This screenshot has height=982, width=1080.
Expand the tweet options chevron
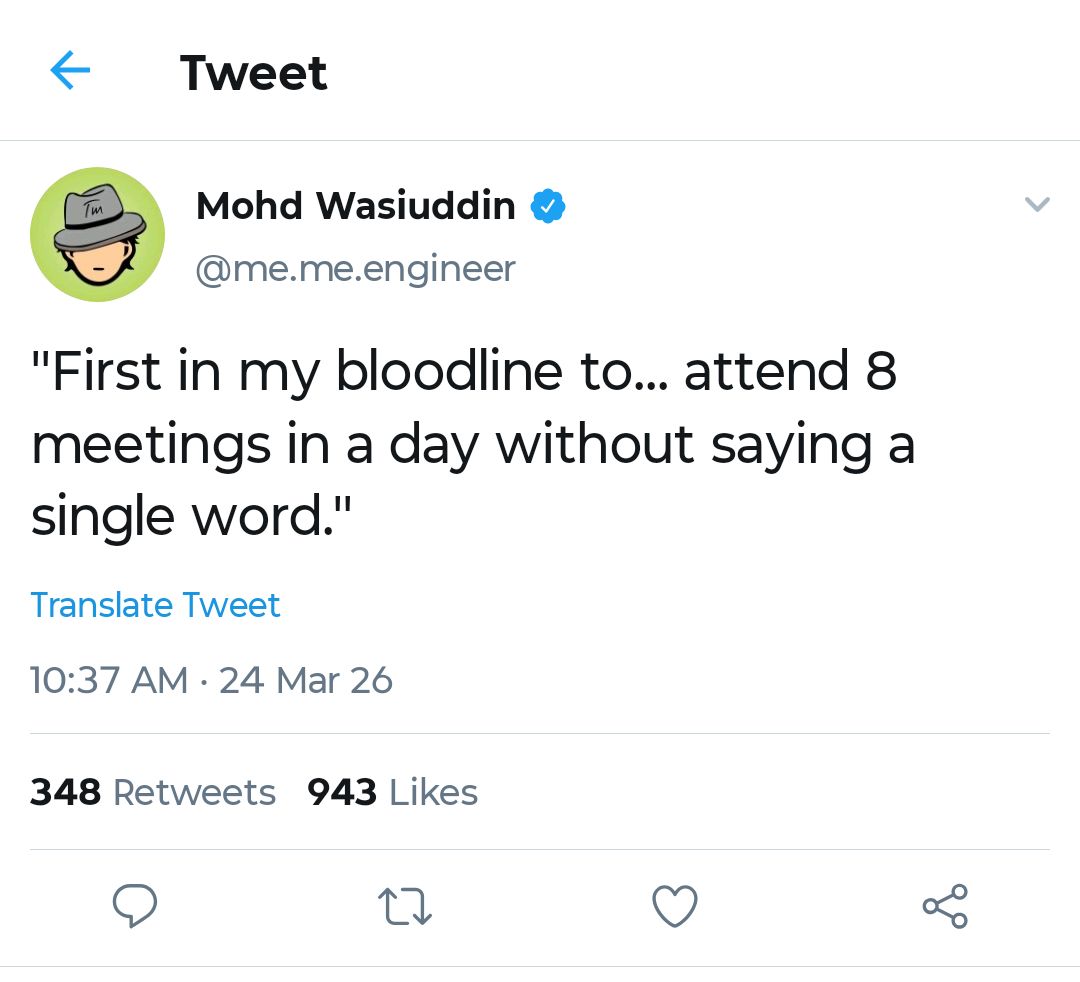[1038, 205]
